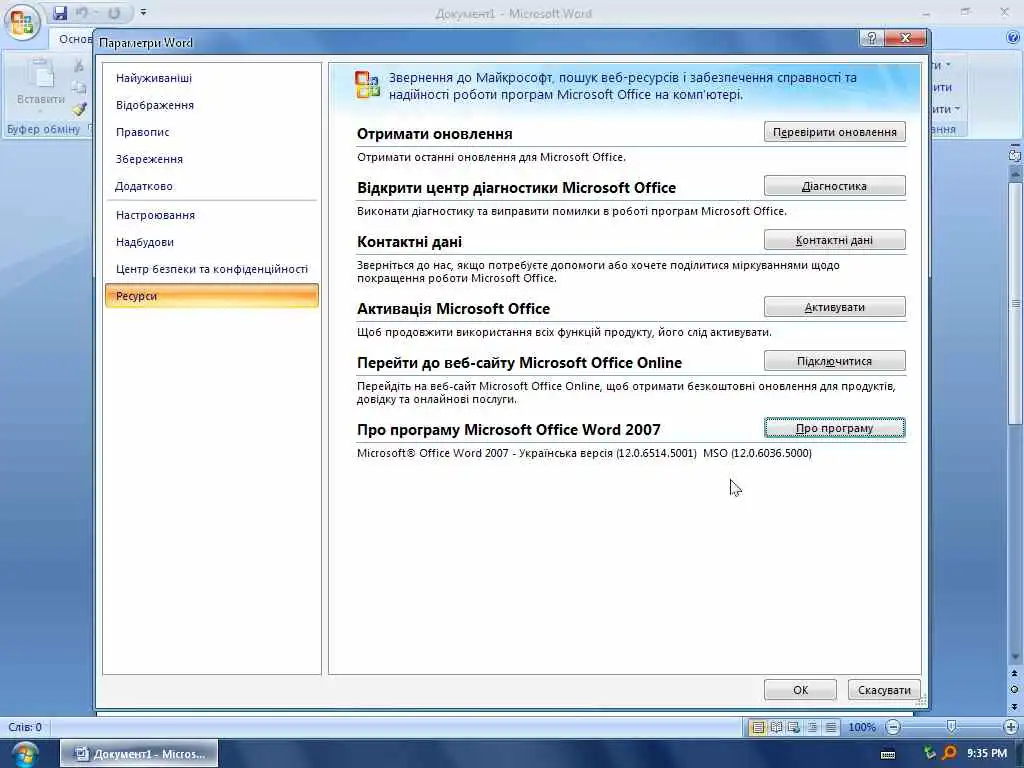Click the Перевірити оновлення button
This screenshot has height=768, width=1024.
(x=835, y=132)
